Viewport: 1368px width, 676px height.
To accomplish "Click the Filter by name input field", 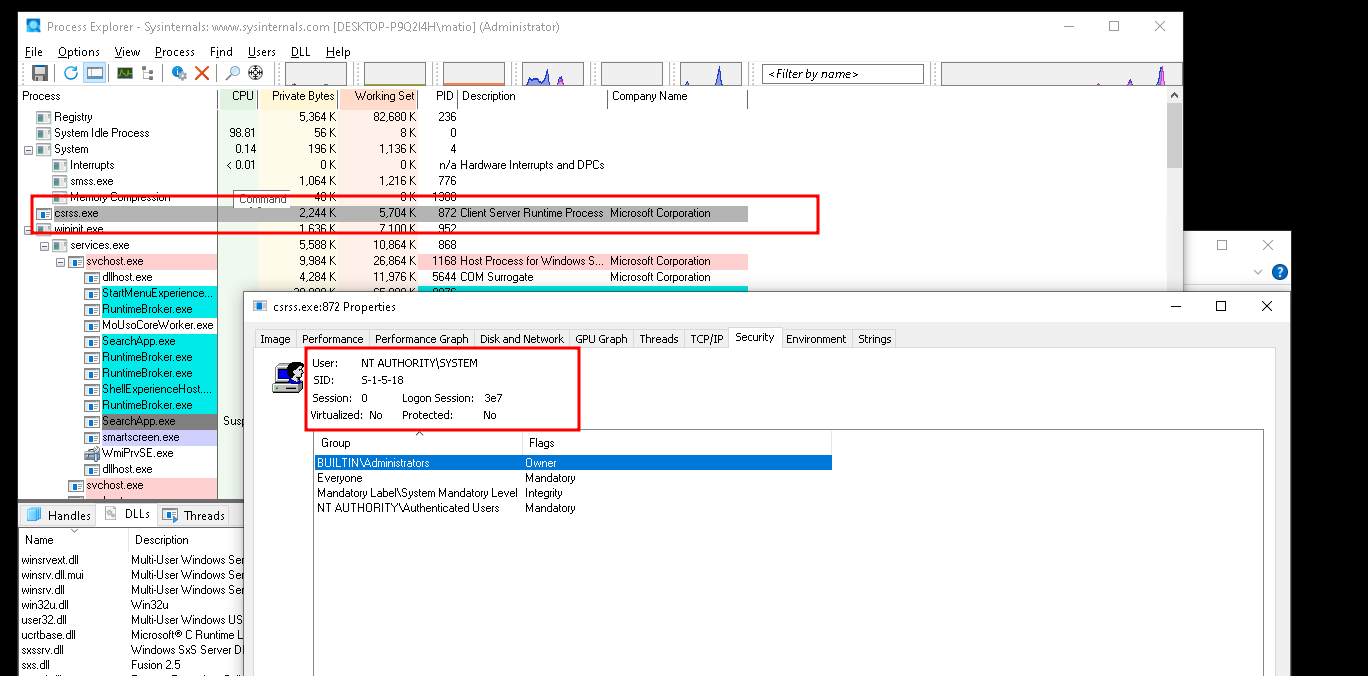I will (843, 74).
